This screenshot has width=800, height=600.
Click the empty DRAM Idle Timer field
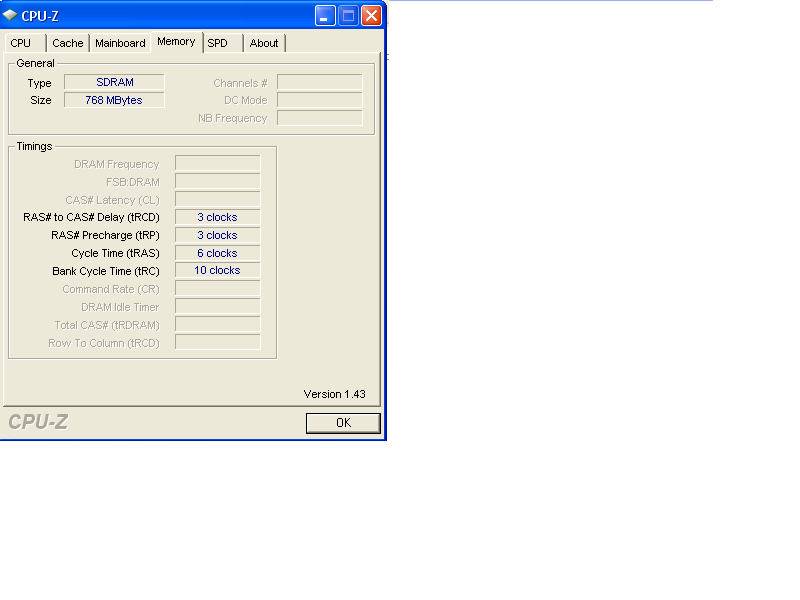tap(217, 306)
